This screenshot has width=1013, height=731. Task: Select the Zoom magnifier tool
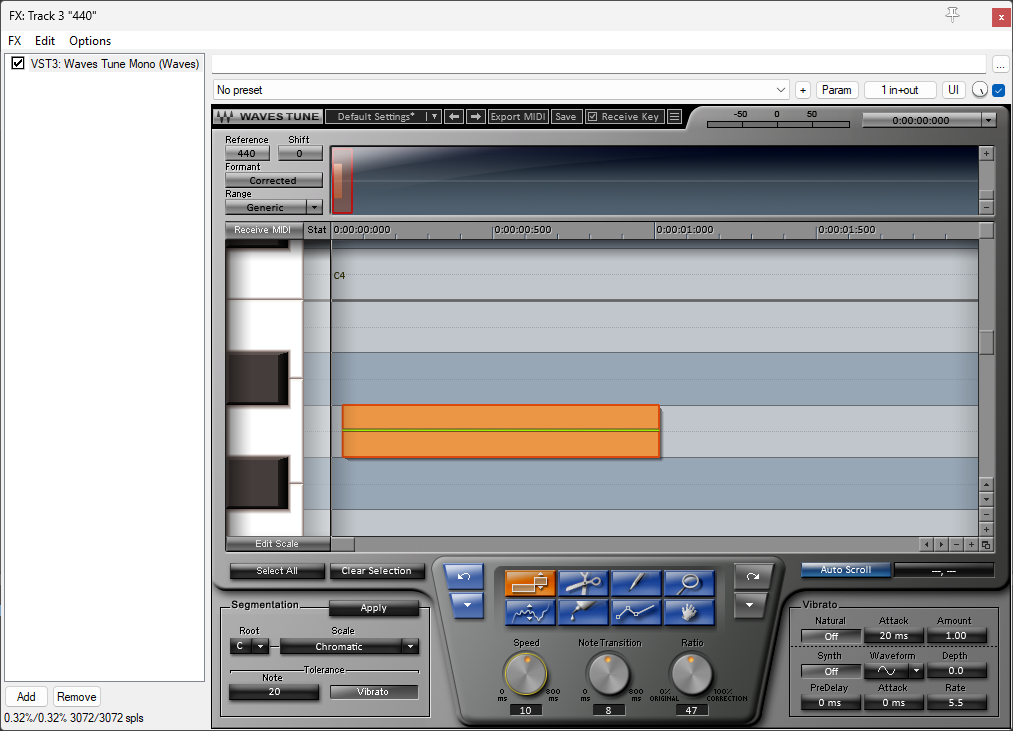[689, 583]
